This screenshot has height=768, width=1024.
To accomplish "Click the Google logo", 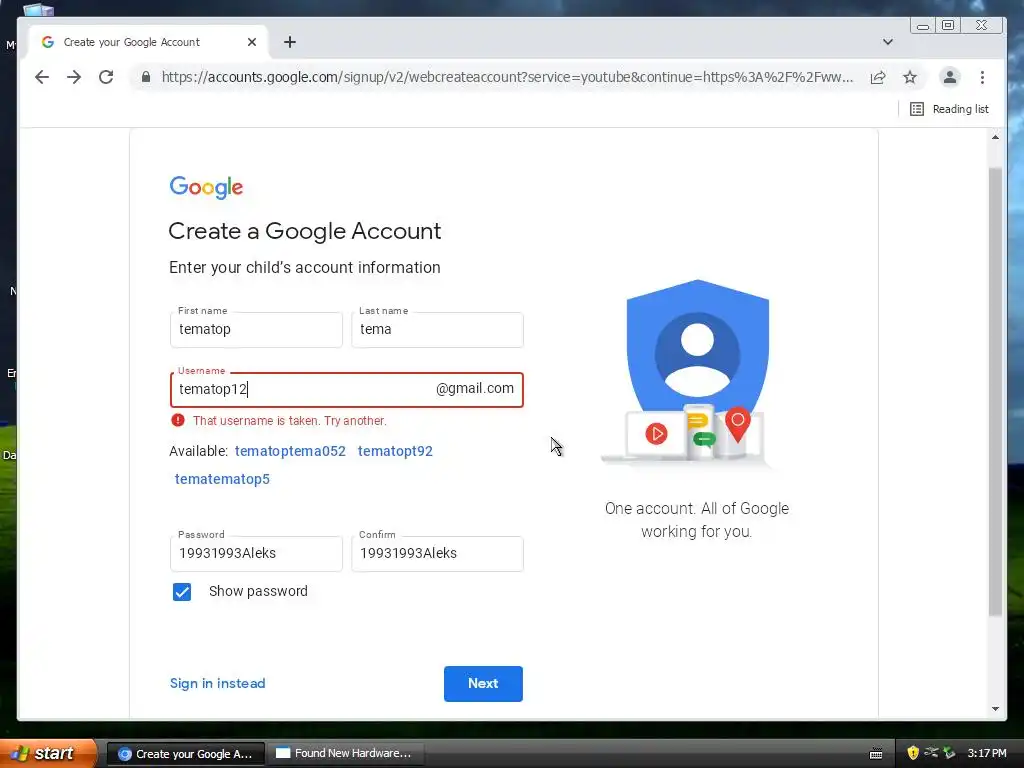I will (206, 187).
